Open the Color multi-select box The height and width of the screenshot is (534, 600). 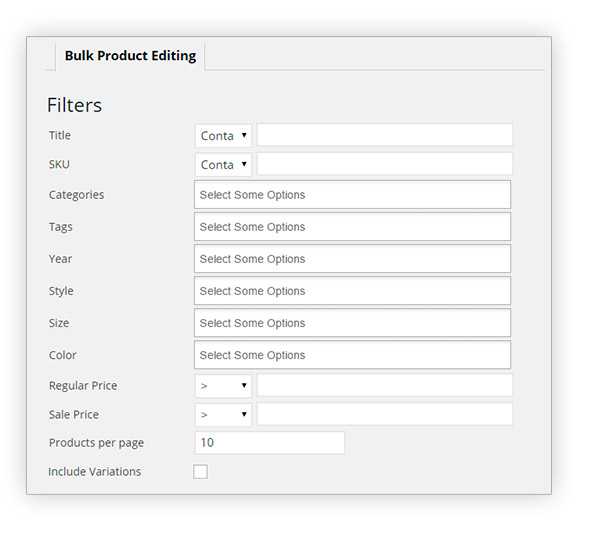pyautogui.click(x=352, y=355)
